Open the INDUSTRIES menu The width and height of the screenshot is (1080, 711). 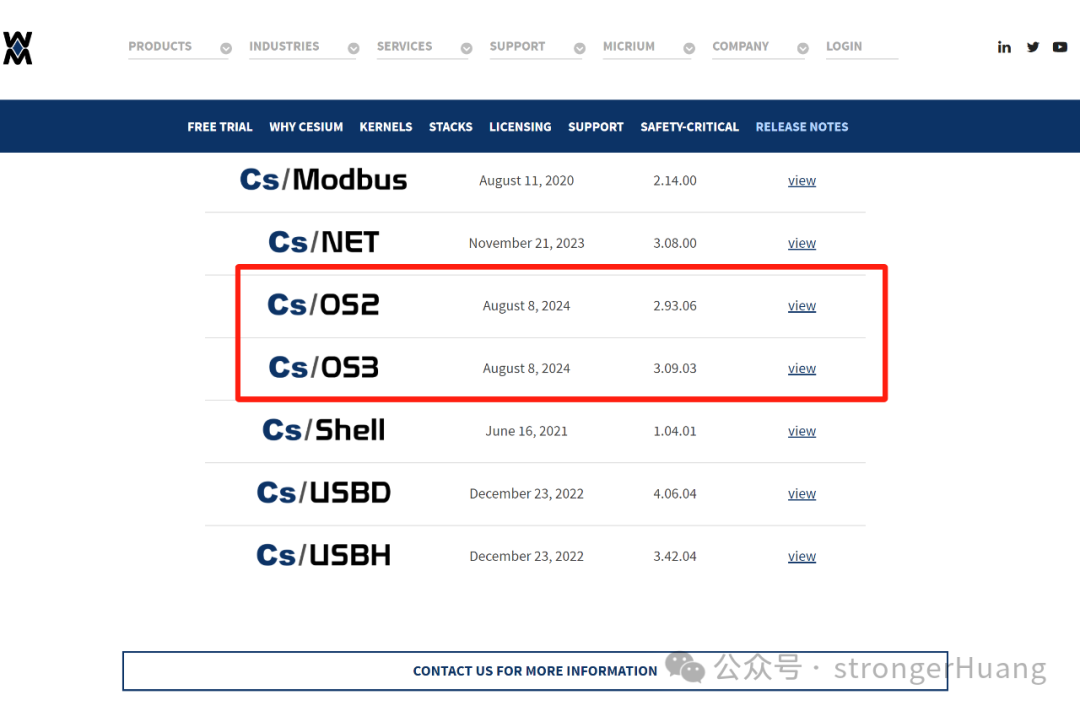(284, 46)
